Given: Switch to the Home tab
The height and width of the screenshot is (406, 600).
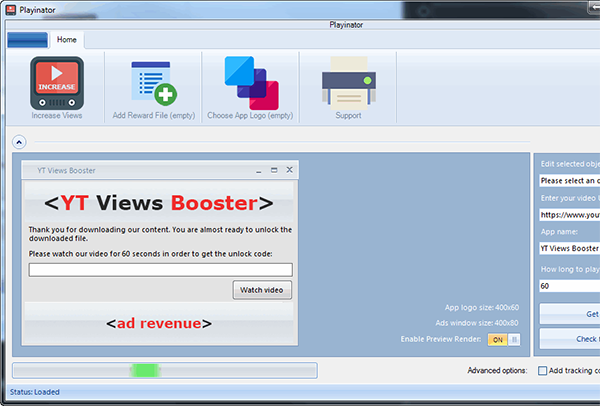Looking at the screenshot, I should tap(67, 39).
